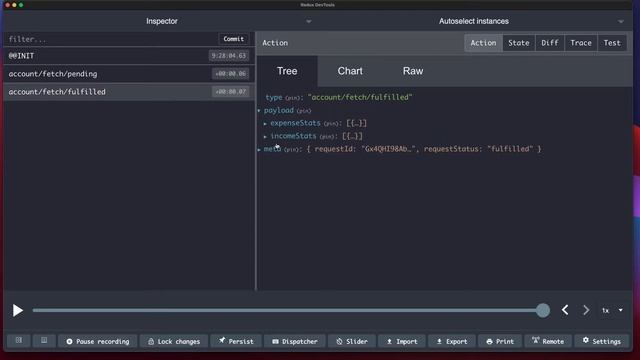This screenshot has width=640, height=360.
Task: Open Remote connection settings
Action: coord(548,341)
